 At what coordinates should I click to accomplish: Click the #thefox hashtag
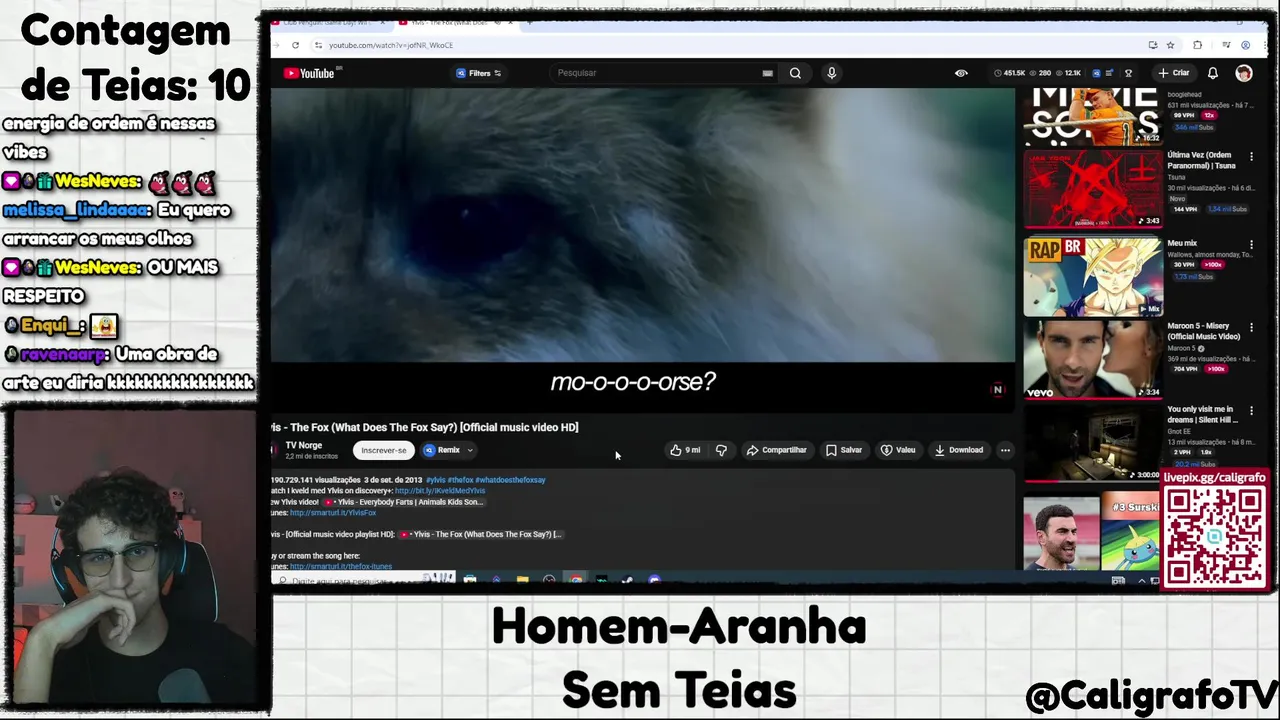[x=460, y=480]
